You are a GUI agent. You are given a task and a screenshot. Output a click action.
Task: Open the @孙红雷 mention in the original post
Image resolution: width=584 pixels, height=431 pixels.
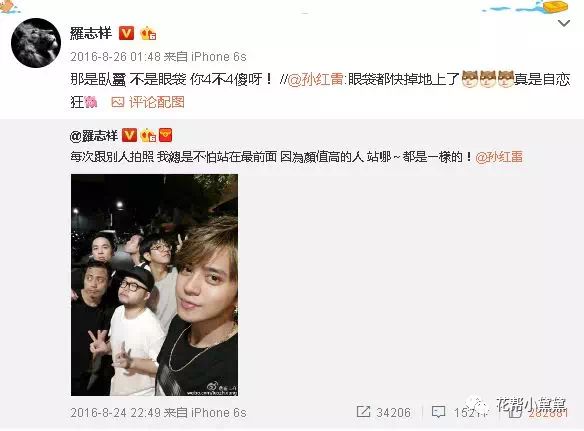tap(499, 157)
